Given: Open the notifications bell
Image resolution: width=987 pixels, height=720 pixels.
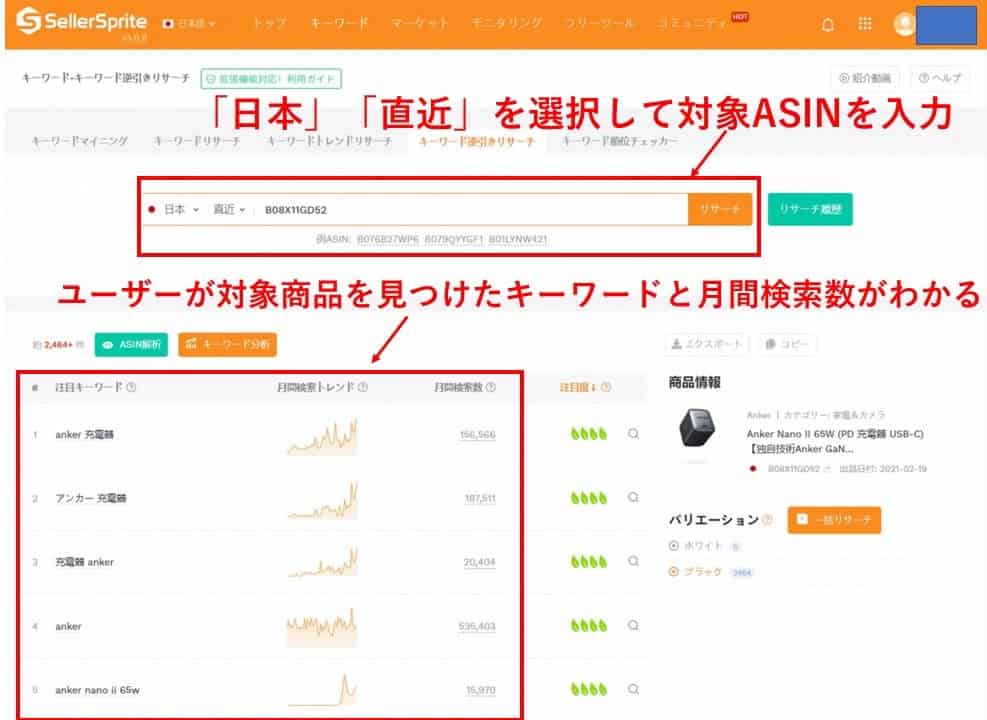Looking at the screenshot, I should pos(828,25).
